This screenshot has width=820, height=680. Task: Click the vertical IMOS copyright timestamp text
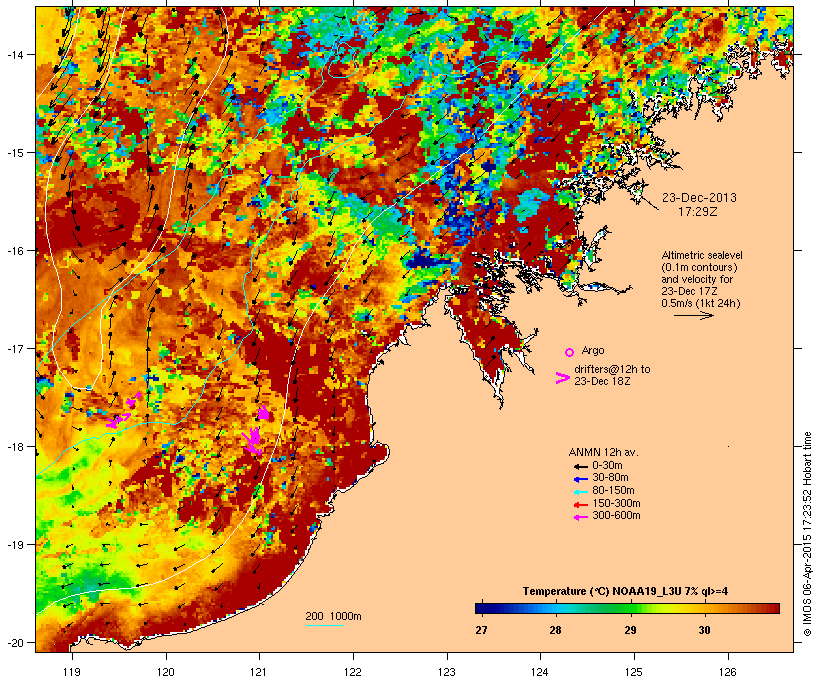[807, 534]
